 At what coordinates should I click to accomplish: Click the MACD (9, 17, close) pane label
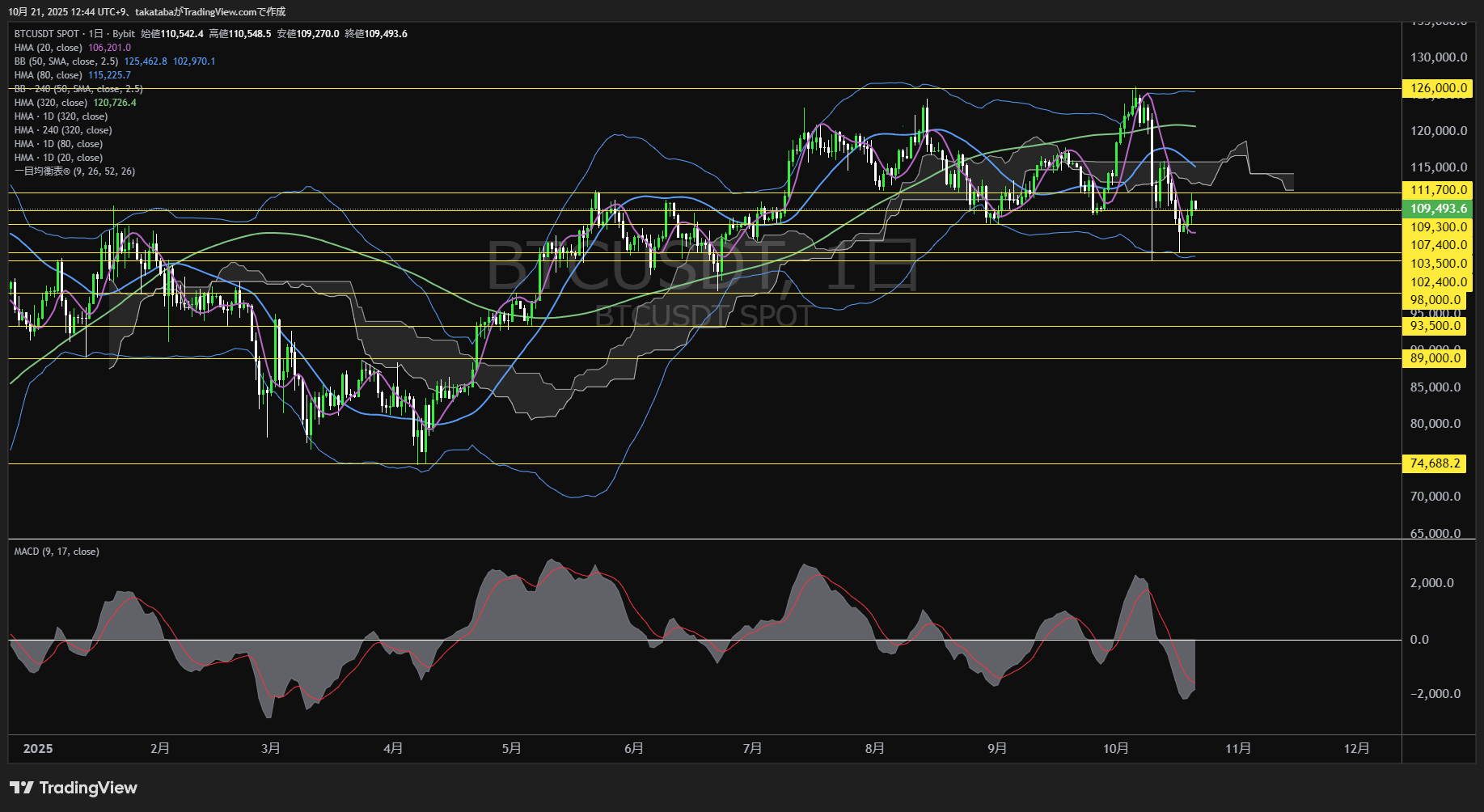(x=57, y=552)
